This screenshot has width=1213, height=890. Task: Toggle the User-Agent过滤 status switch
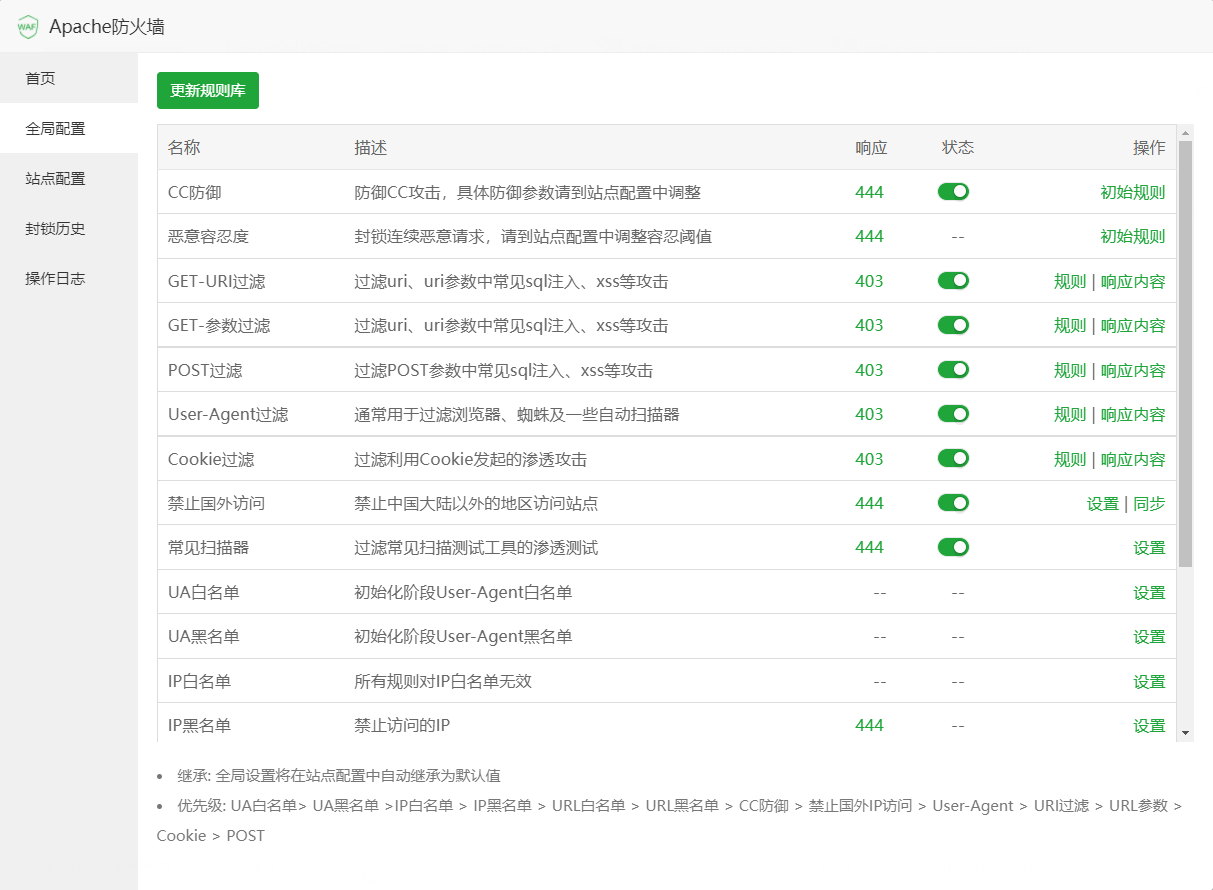[953, 414]
